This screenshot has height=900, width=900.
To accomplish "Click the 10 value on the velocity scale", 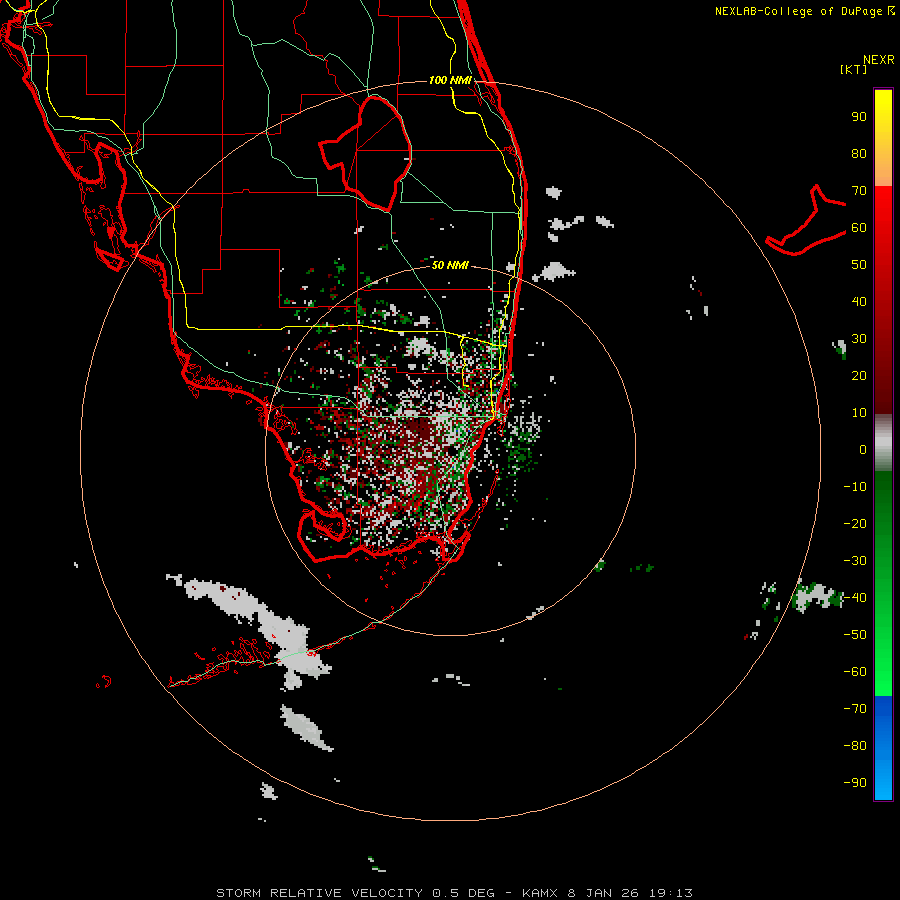I will pyautogui.click(x=859, y=413).
